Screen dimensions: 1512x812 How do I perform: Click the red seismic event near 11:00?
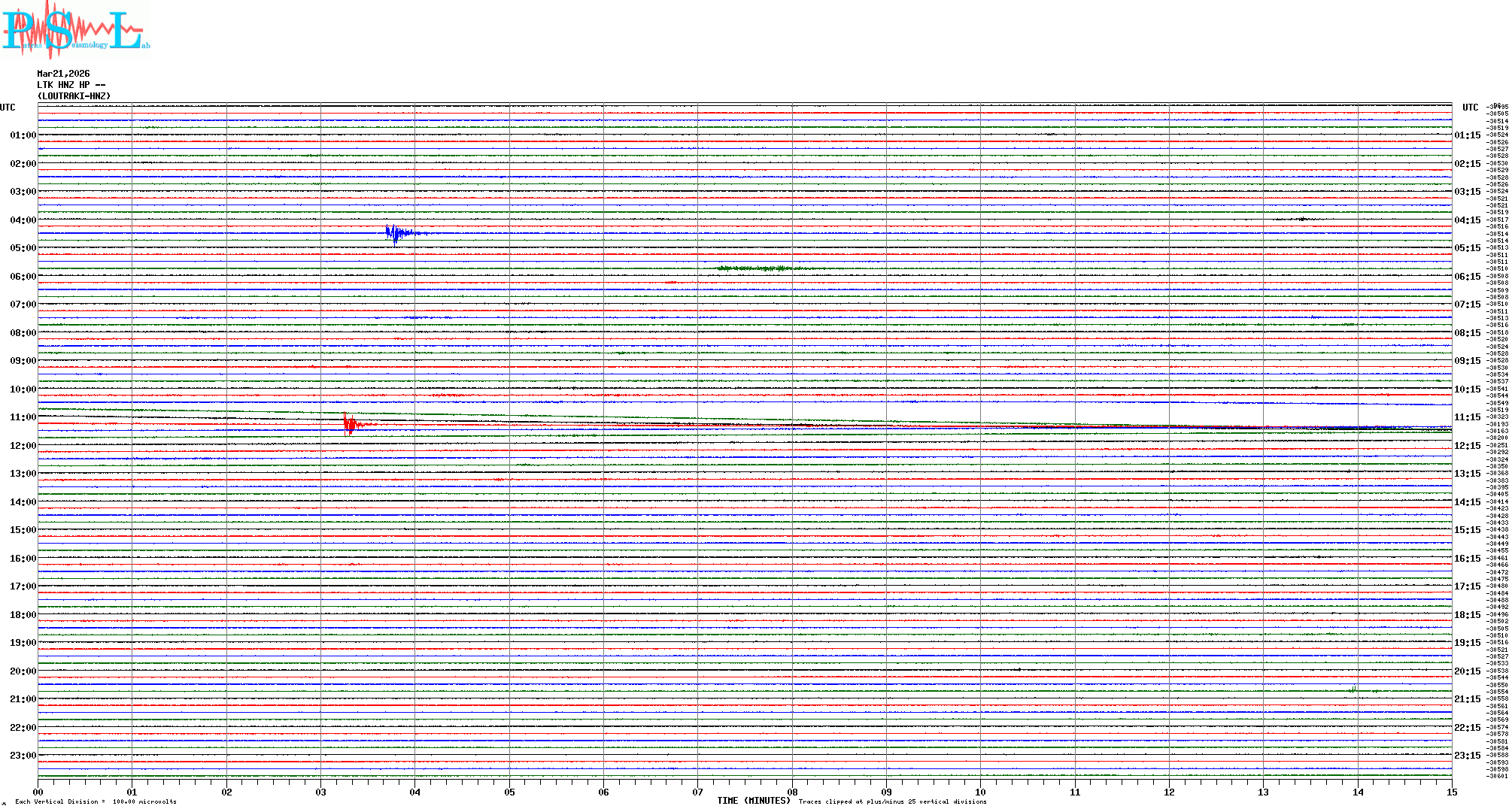pyautogui.click(x=350, y=425)
